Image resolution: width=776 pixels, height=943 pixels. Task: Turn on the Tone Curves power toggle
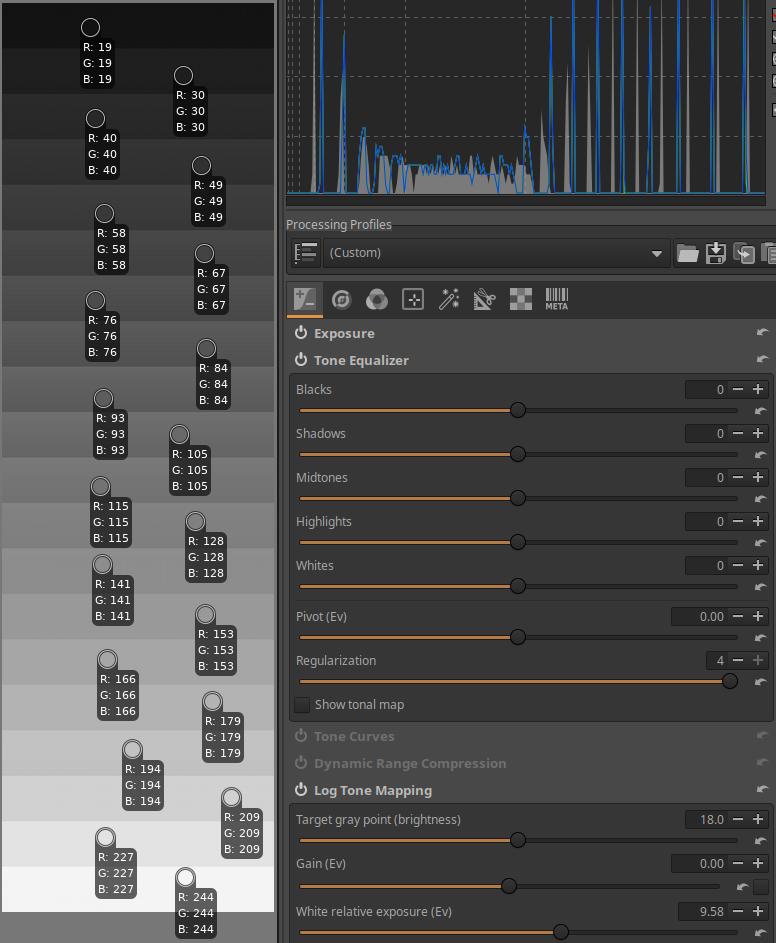click(301, 736)
